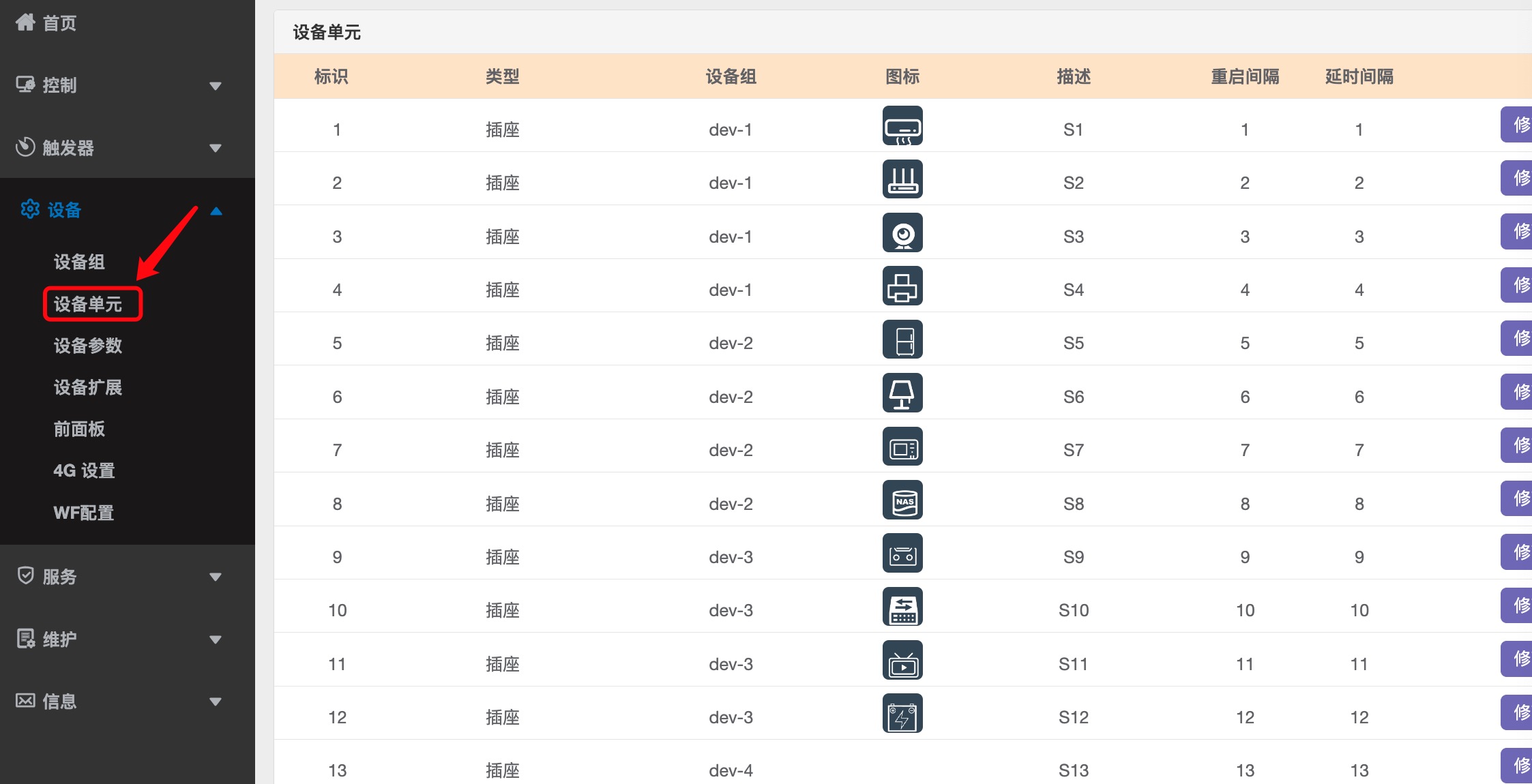Click the modify button for row S2
Screen dimensions: 1532x784
(x=1516, y=178)
